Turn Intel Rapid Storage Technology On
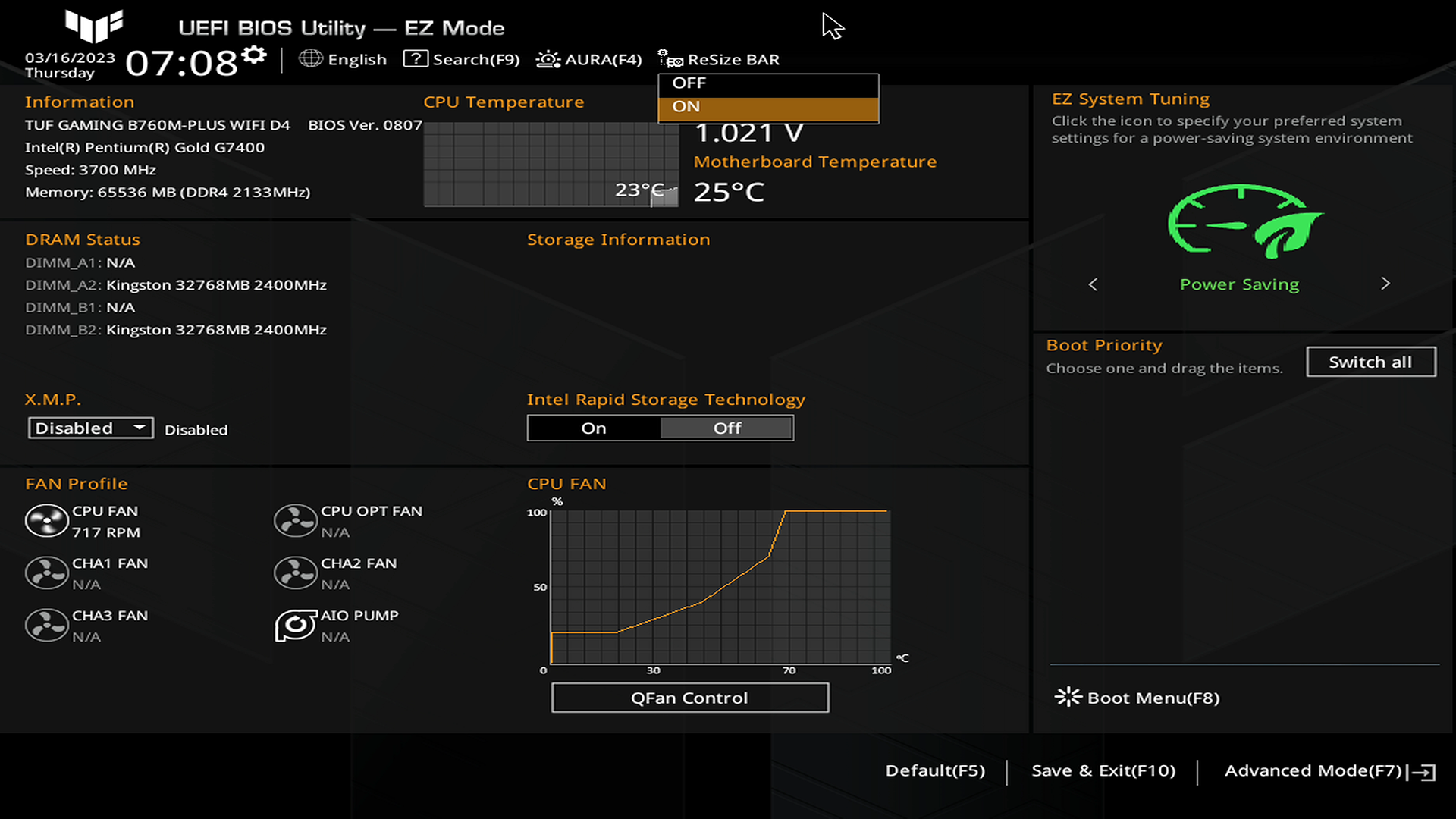The width and height of the screenshot is (1456, 819). click(594, 428)
